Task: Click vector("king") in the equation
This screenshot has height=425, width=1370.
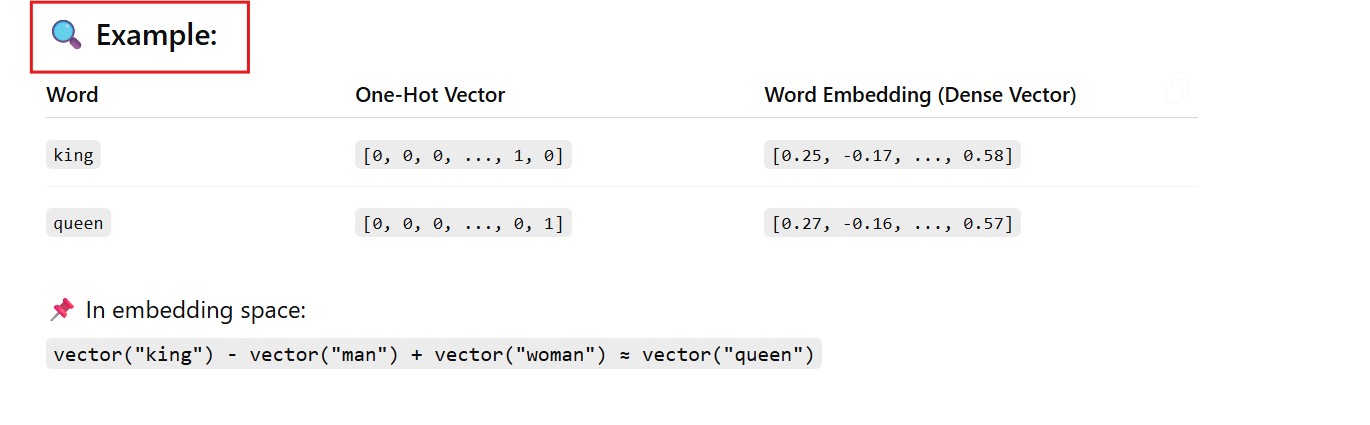Action: pos(133,354)
